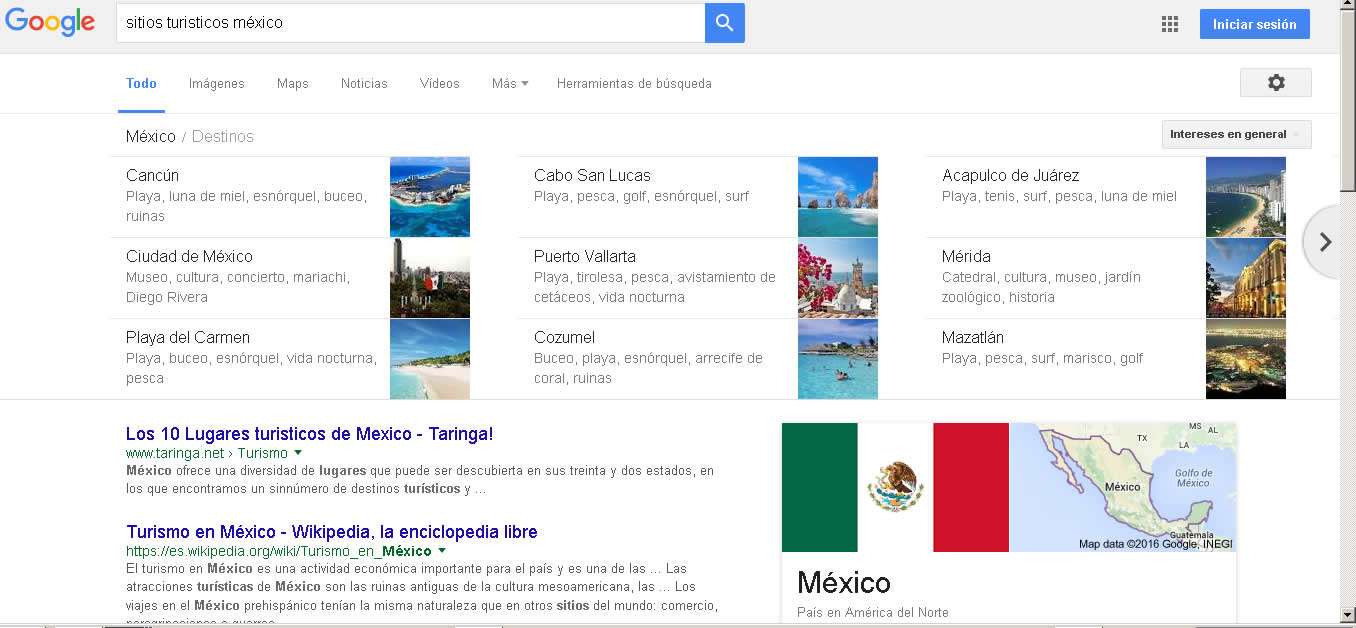Viewport: 1356px width, 628px height.
Task: Focus the search input field
Action: [x=410, y=23]
